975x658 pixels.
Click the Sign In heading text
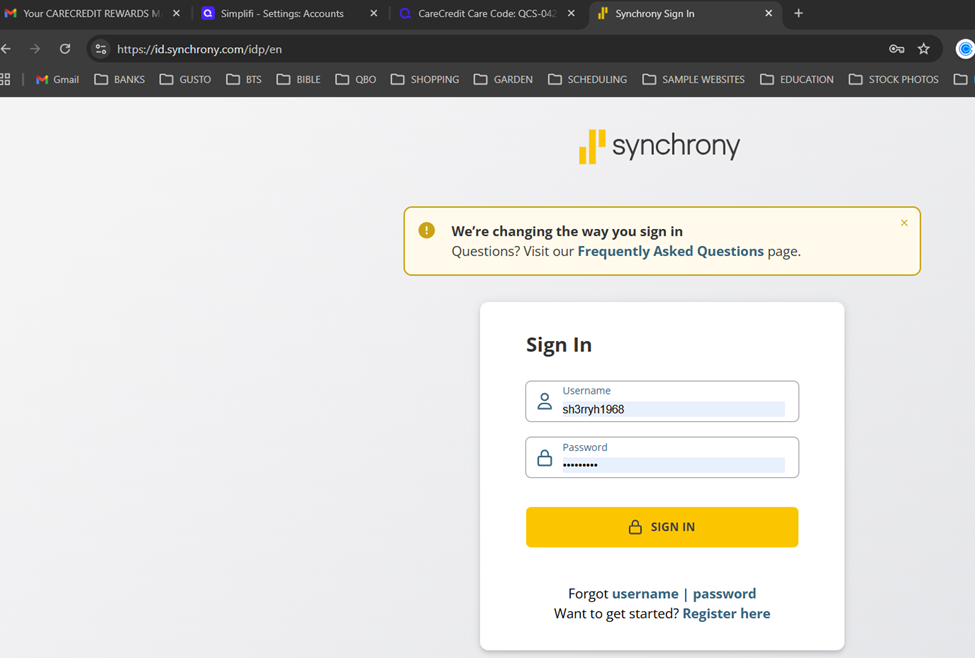558,345
